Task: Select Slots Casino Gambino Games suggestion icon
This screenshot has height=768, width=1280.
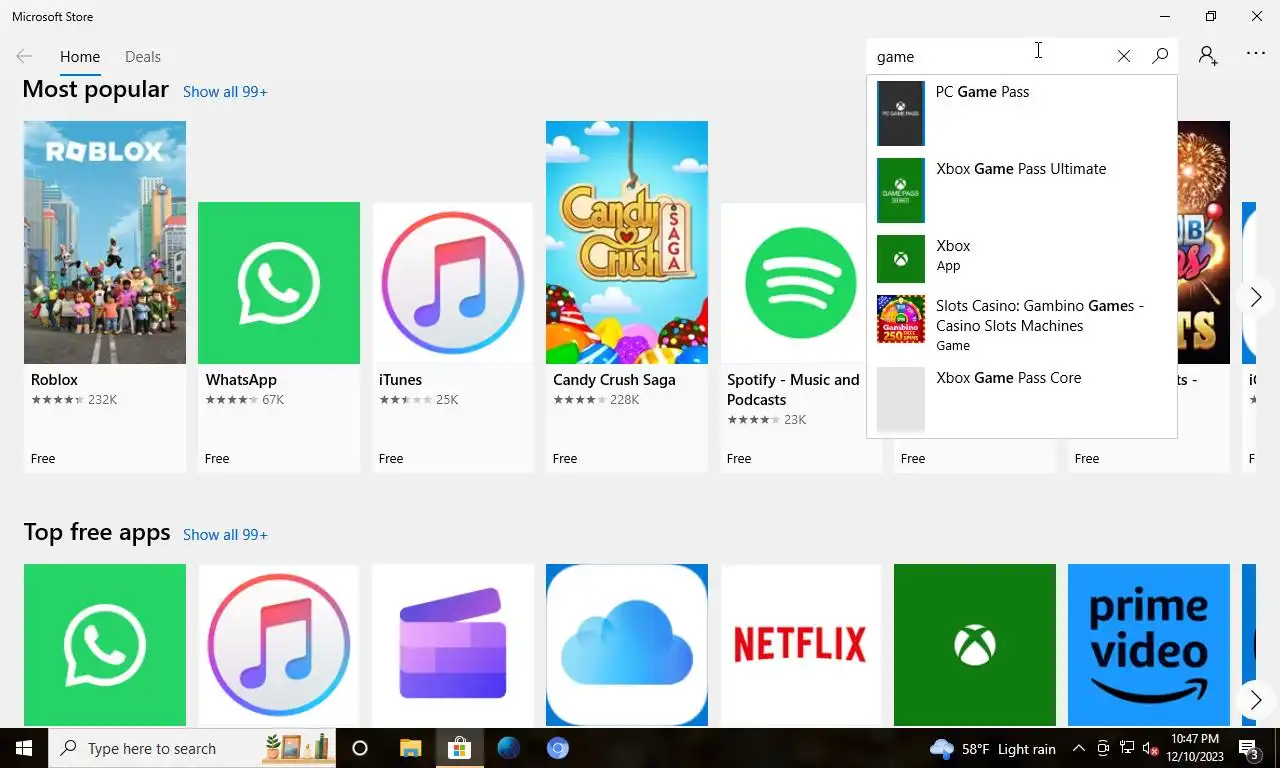Action: pyautogui.click(x=901, y=319)
